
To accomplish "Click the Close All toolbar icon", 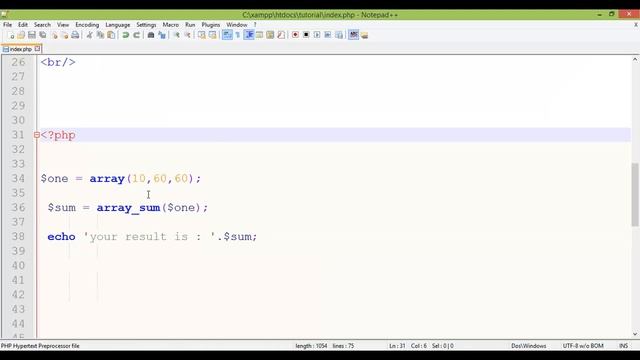I will 64,35.
